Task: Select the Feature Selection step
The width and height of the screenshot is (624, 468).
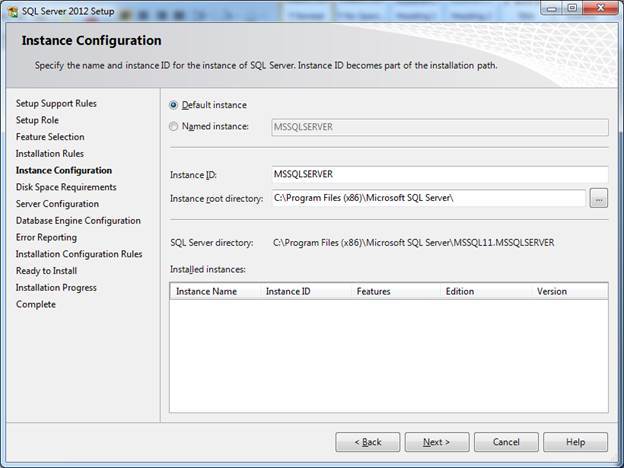Action: pyautogui.click(x=50, y=137)
